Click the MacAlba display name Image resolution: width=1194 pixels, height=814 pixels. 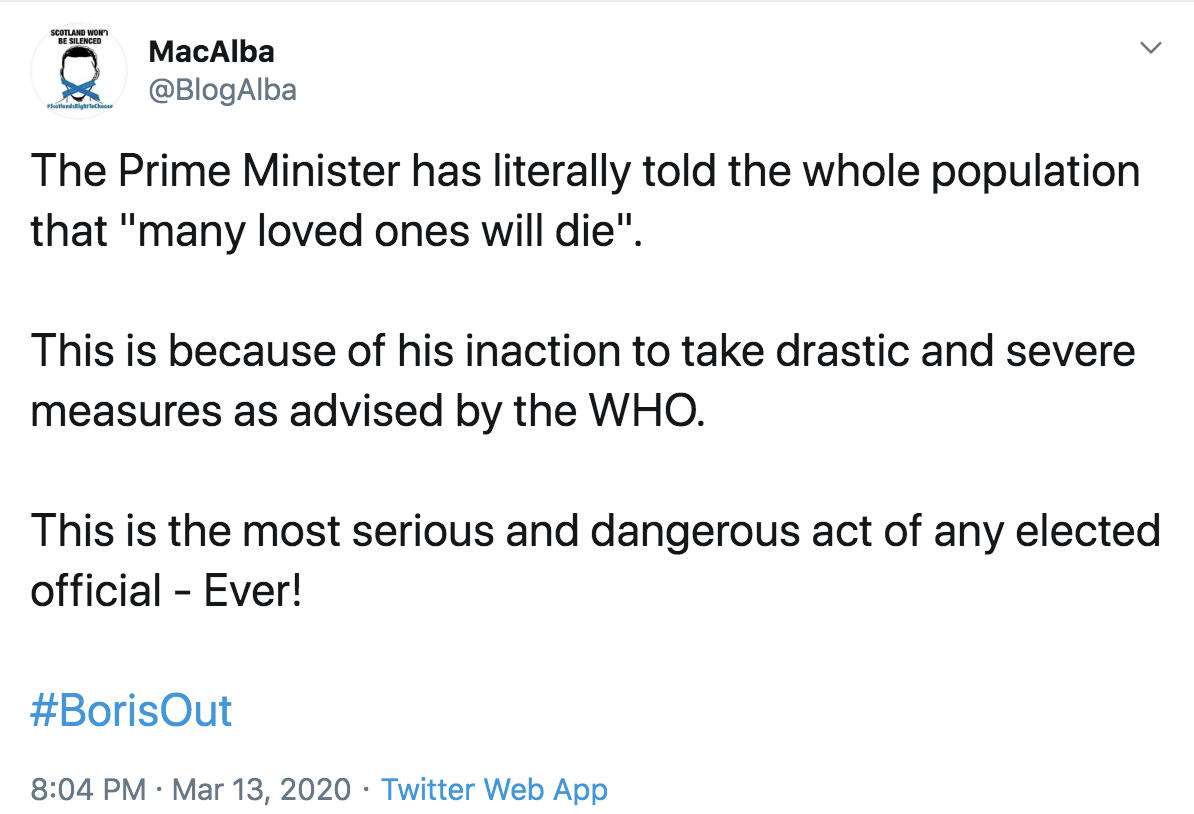click(x=210, y=50)
